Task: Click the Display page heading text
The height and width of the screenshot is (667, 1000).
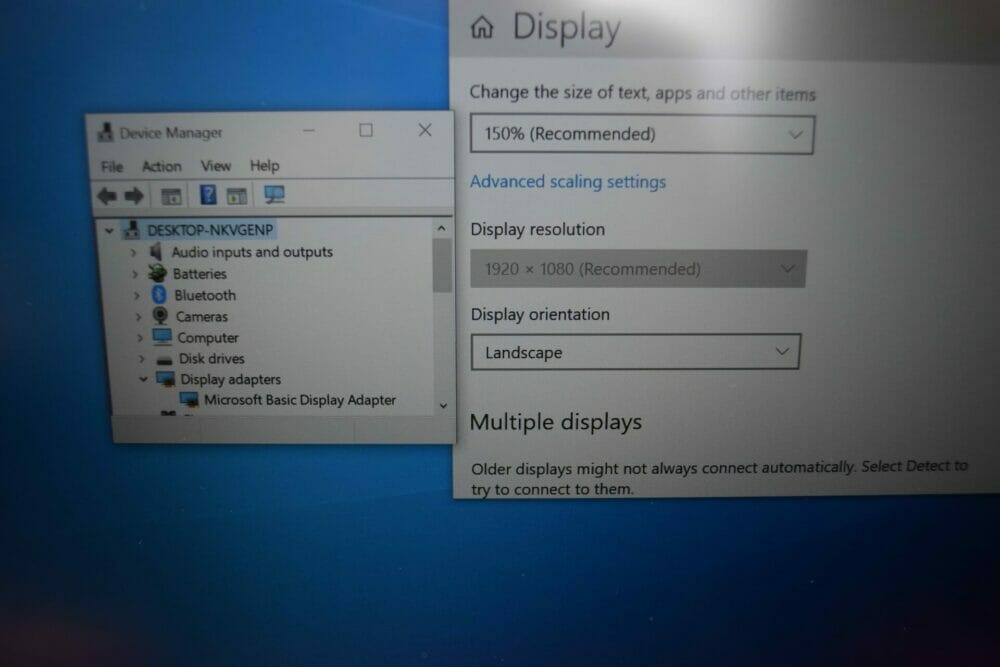Action: tap(566, 28)
